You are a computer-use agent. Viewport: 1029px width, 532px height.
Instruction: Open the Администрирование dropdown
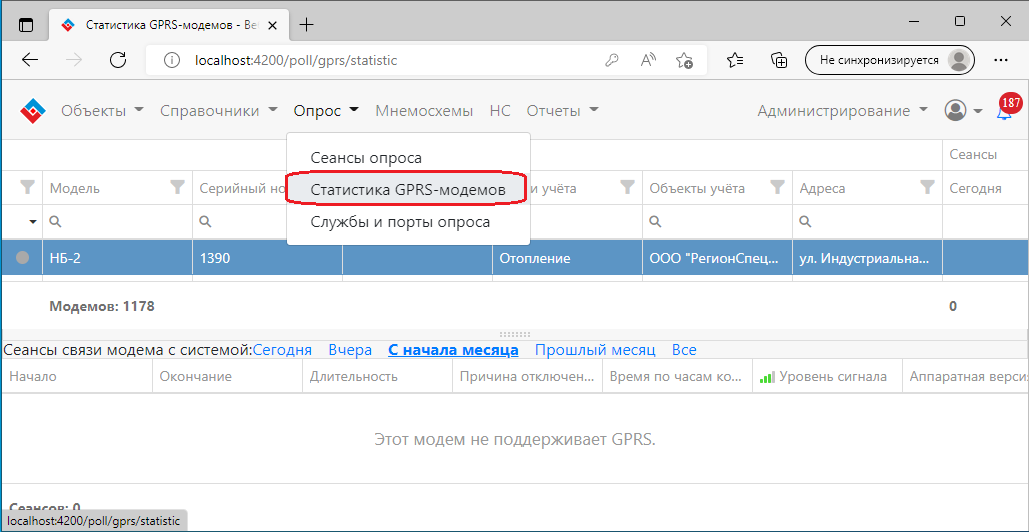pos(842,111)
